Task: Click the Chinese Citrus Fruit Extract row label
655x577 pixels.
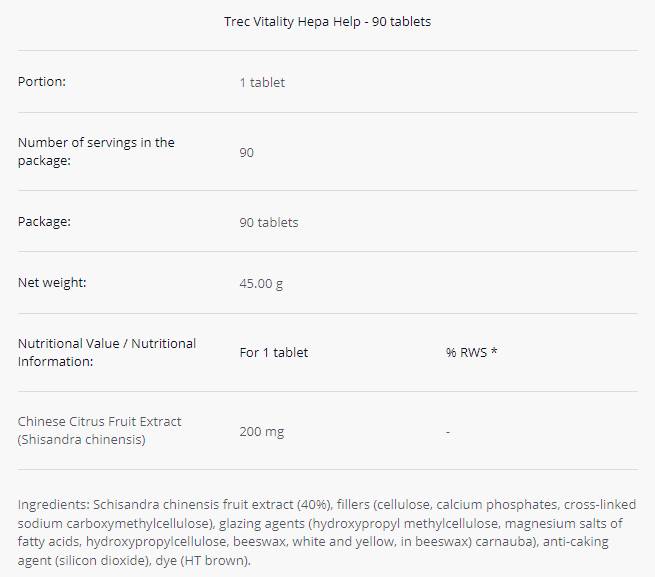Action: click(x=100, y=430)
